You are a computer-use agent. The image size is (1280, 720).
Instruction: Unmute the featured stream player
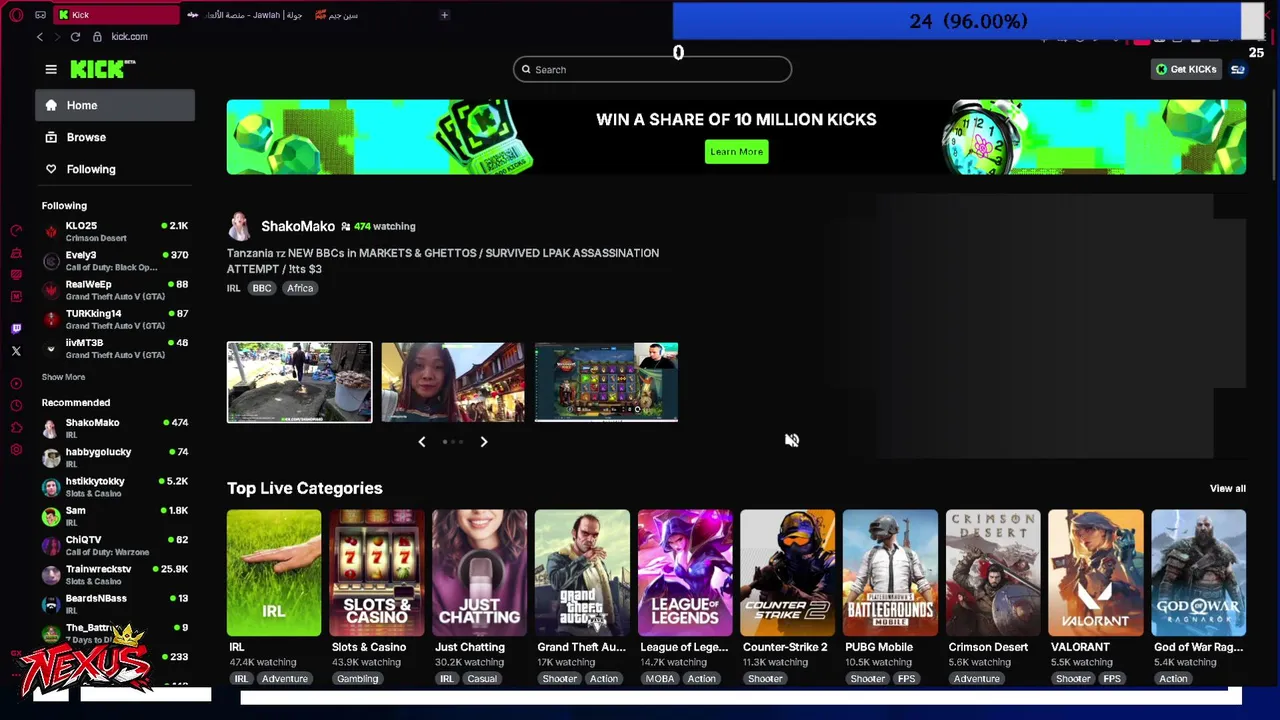click(x=791, y=440)
